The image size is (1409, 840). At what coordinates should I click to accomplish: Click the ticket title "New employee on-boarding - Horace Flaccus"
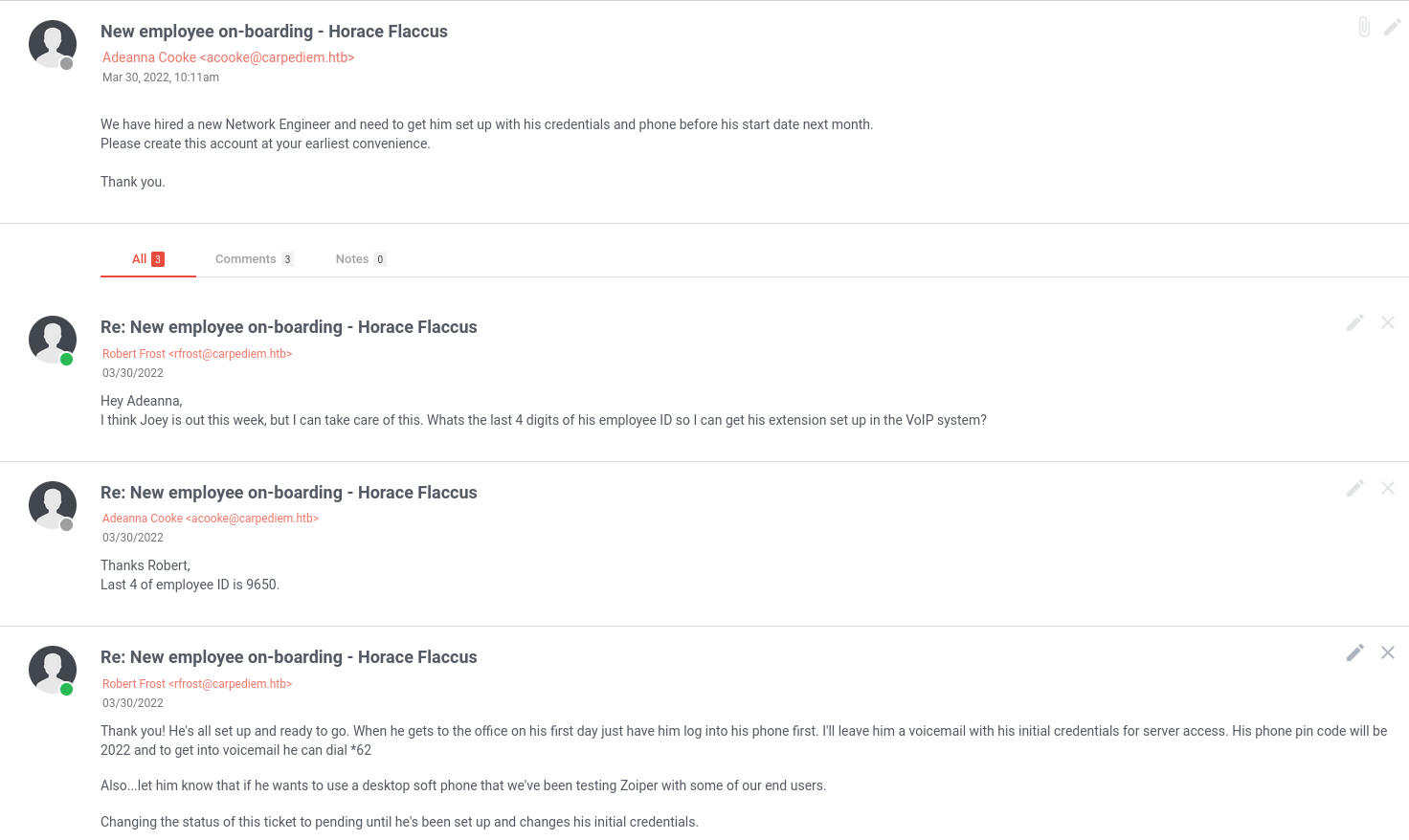(x=274, y=32)
